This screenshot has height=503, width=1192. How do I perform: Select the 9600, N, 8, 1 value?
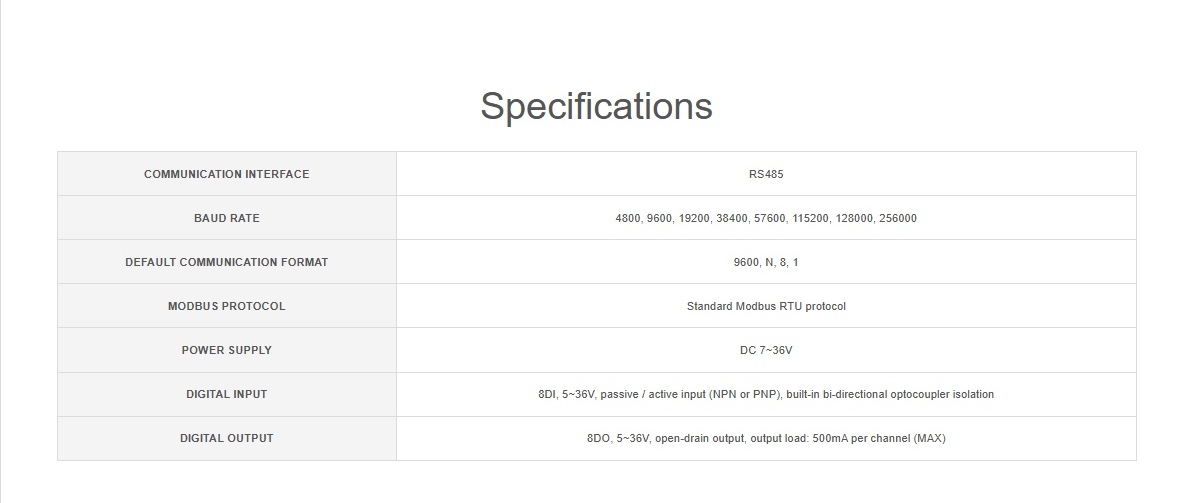766,262
